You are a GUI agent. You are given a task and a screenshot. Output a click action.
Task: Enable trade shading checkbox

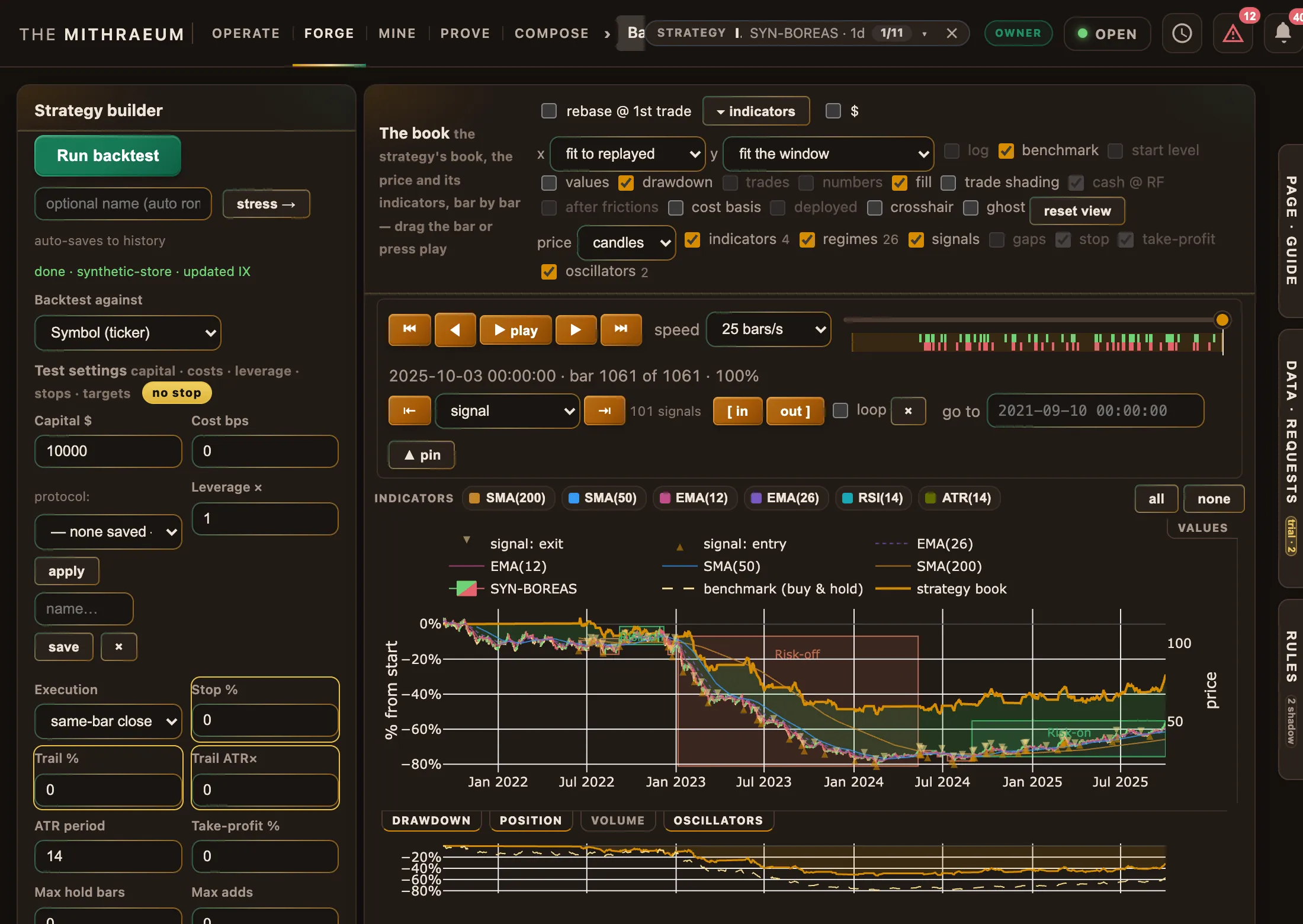[948, 183]
